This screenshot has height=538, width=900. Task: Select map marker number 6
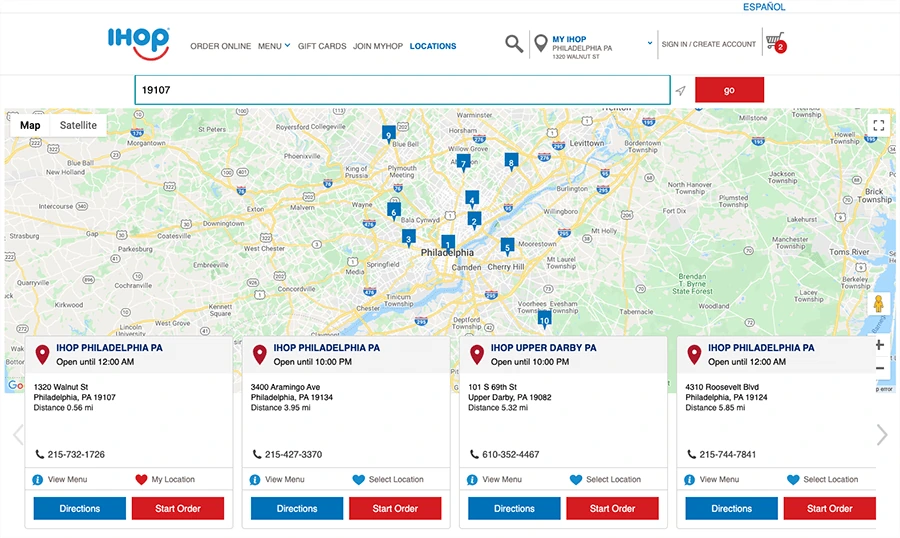(x=394, y=211)
